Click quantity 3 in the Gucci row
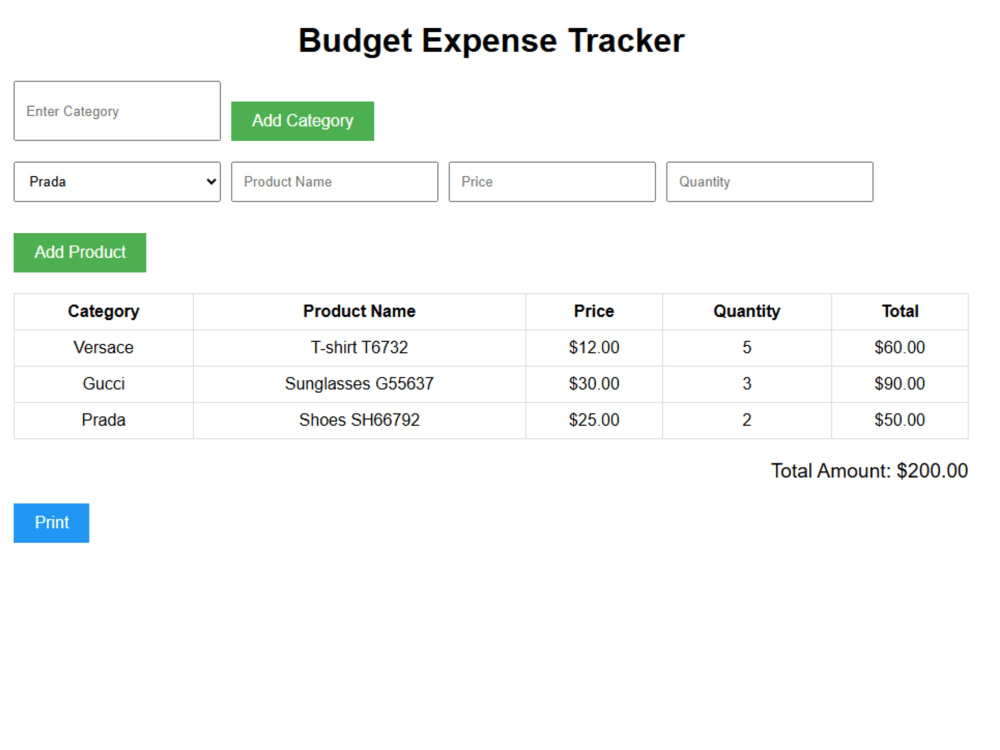 click(x=747, y=385)
